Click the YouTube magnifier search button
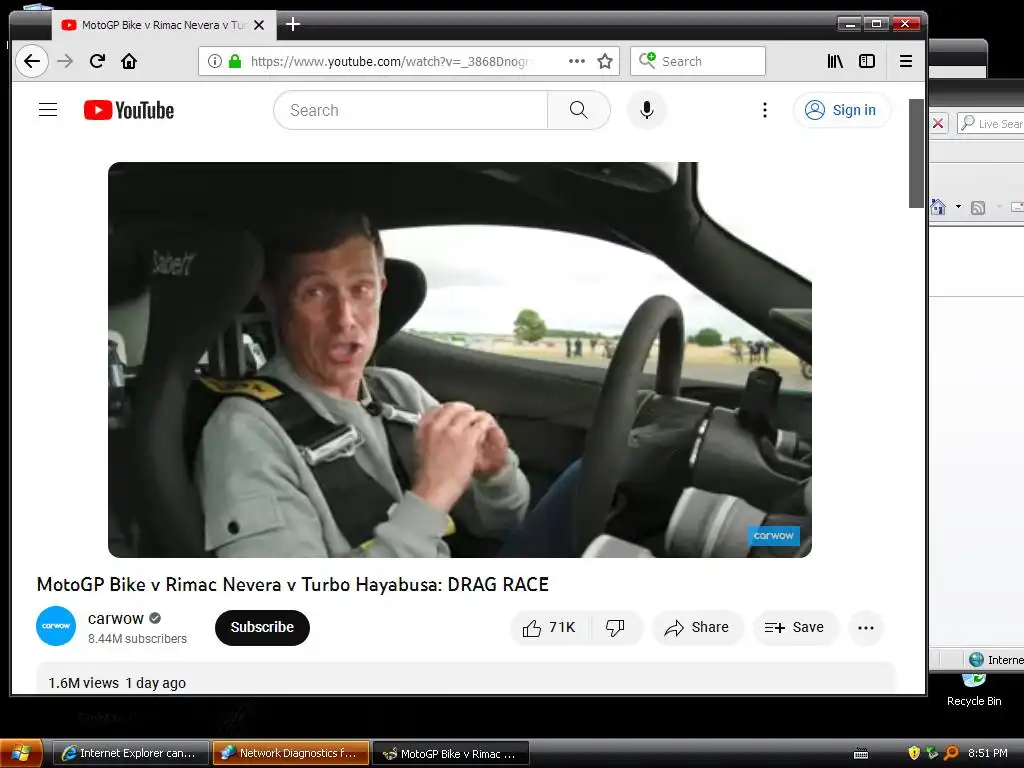The width and height of the screenshot is (1024, 768). [579, 110]
